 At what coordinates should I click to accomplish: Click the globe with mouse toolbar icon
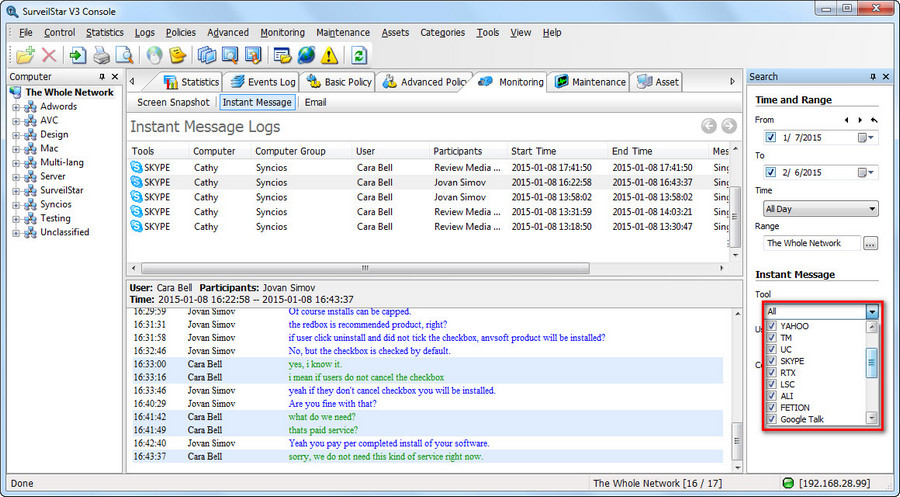[x=154, y=55]
